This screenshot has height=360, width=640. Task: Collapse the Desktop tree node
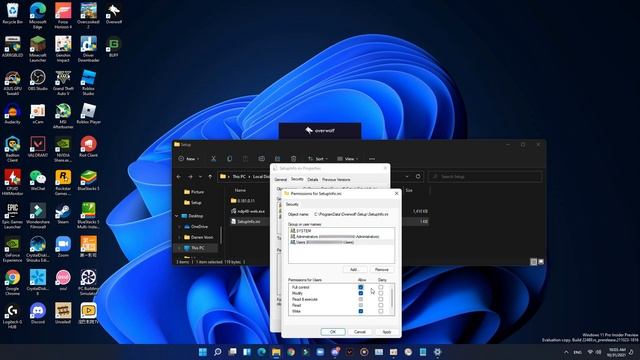(177, 216)
